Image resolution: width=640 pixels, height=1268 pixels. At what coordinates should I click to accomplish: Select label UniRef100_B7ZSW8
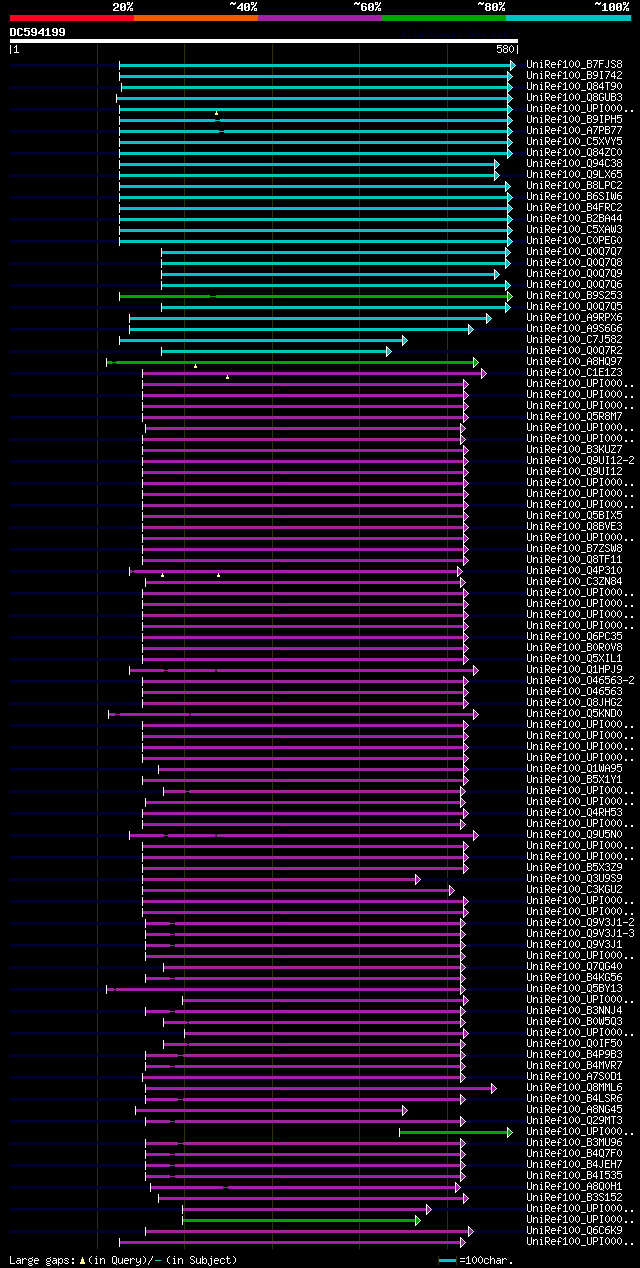(x=574, y=548)
